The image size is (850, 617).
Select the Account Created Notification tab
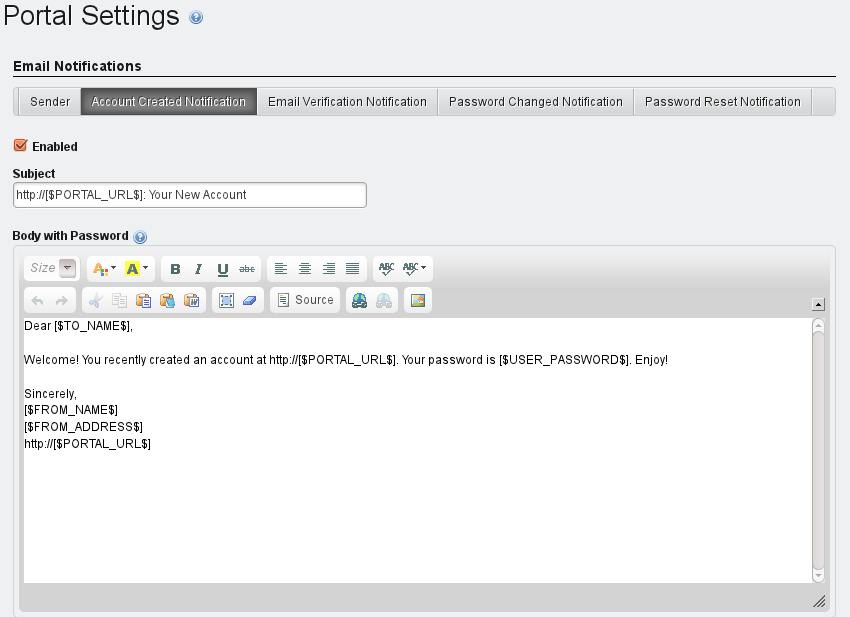point(169,102)
